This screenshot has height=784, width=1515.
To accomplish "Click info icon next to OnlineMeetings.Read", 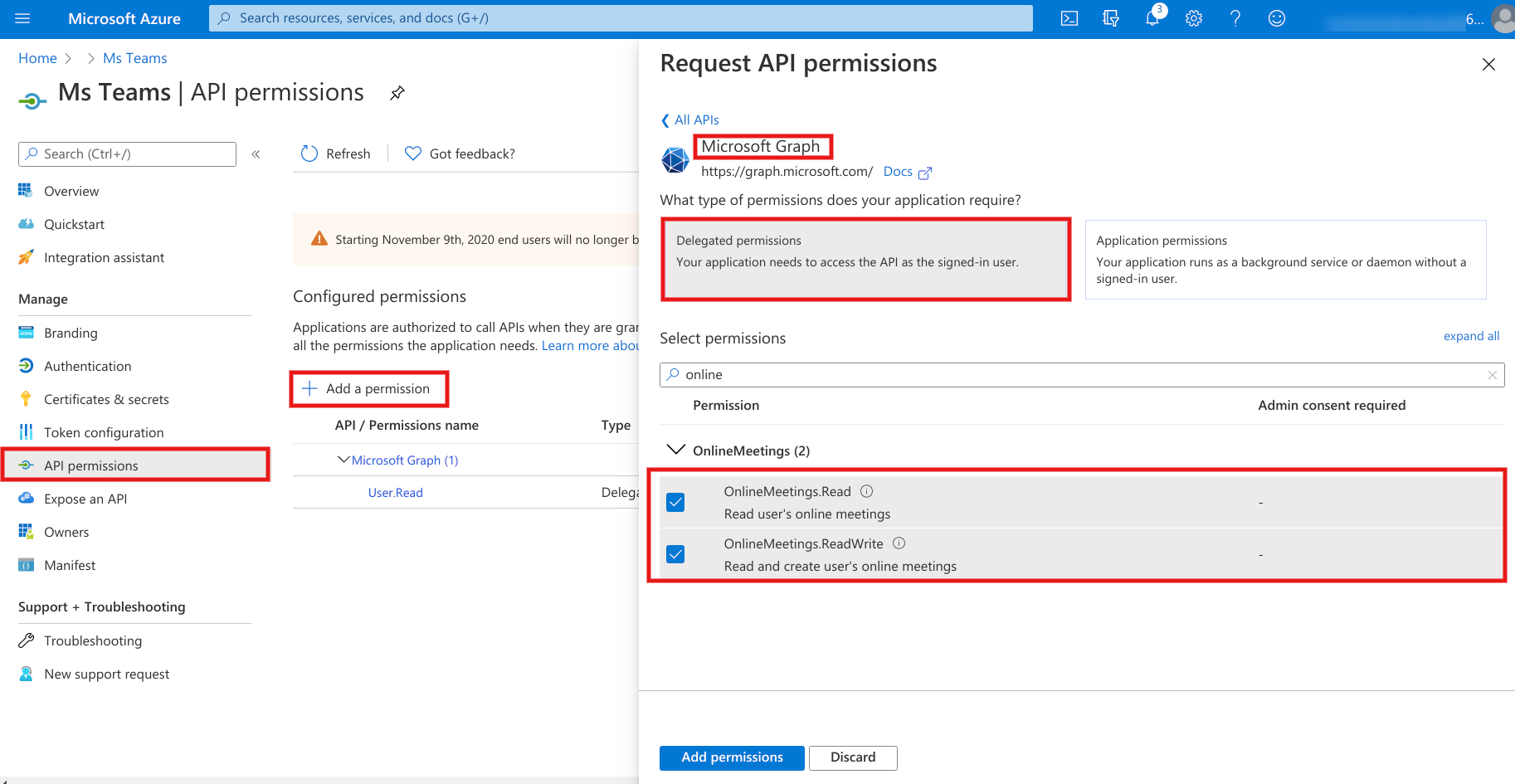I will pyautogui.click(x=866, y=491).
